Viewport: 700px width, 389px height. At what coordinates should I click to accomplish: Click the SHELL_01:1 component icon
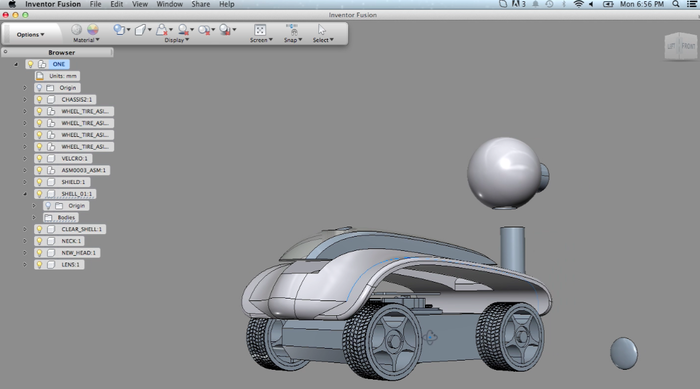tap(51, 194)
